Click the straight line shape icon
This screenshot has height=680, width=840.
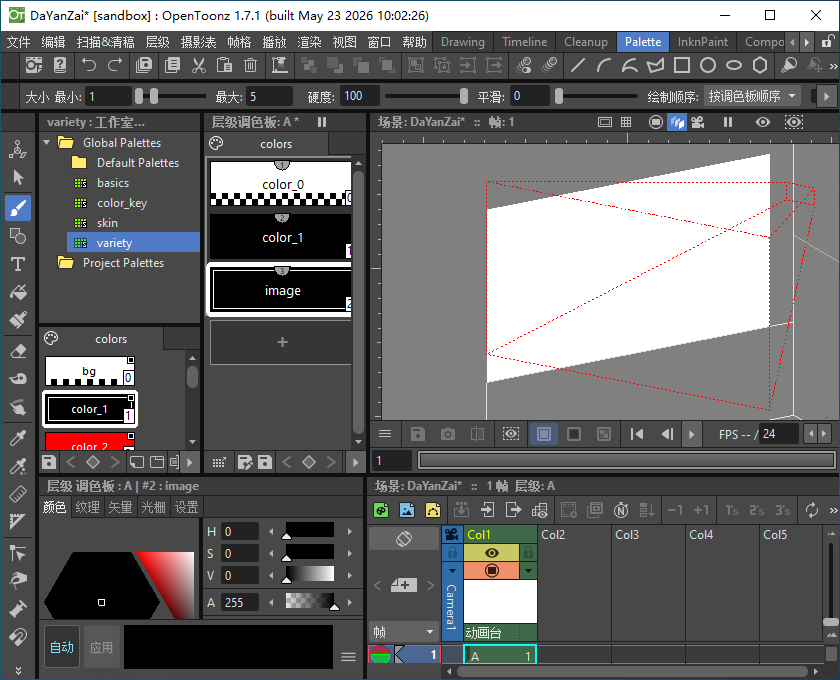click(578, 65)
